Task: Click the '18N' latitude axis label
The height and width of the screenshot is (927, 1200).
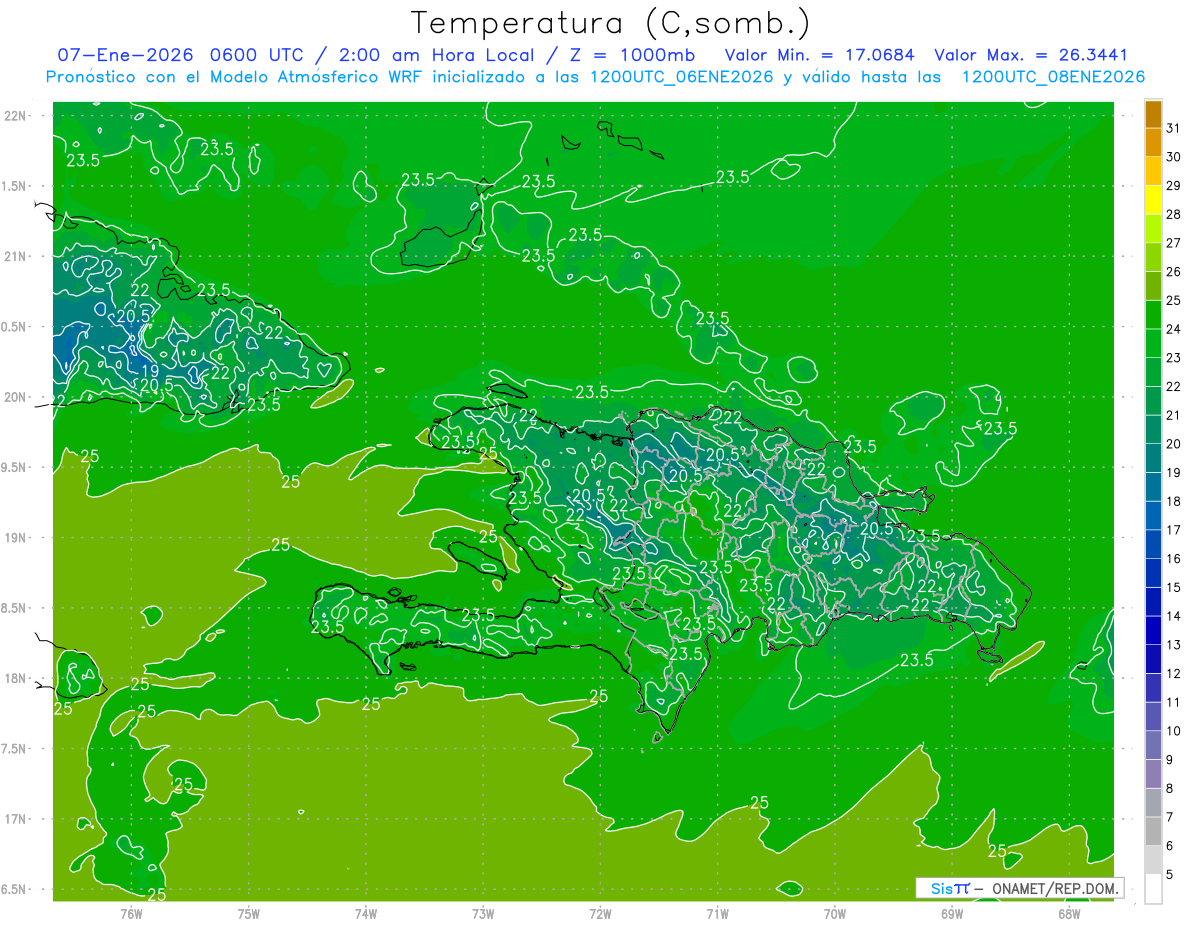Action: (x=16, y=678)
